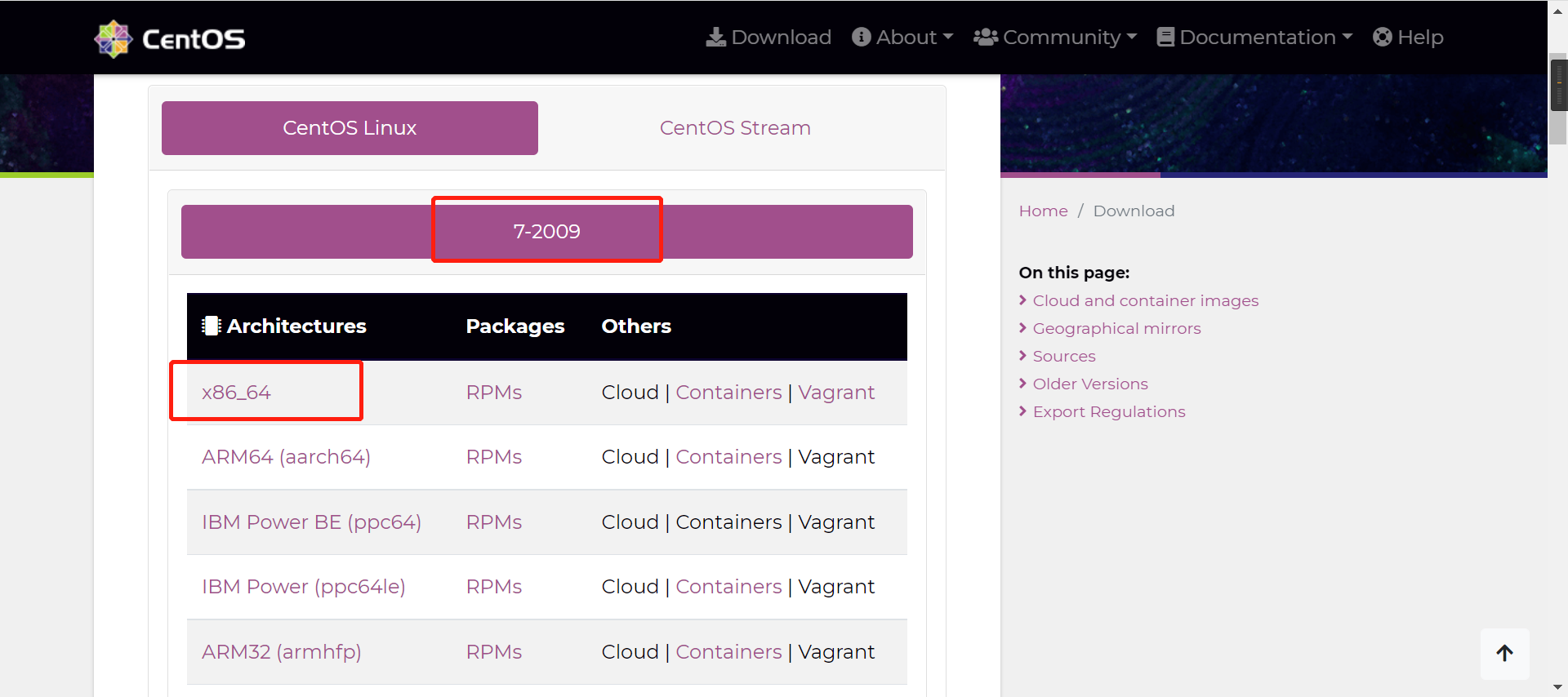
Task: Open Containers link in x86_64 row
Action: 728,393
